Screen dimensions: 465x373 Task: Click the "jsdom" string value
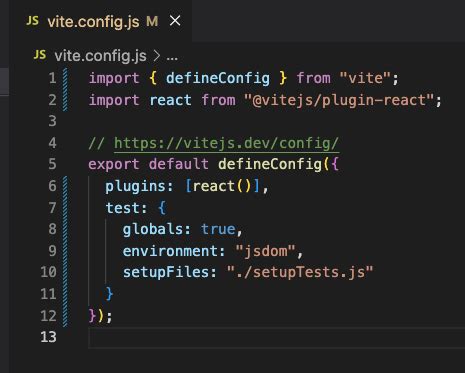coord(265,251)
